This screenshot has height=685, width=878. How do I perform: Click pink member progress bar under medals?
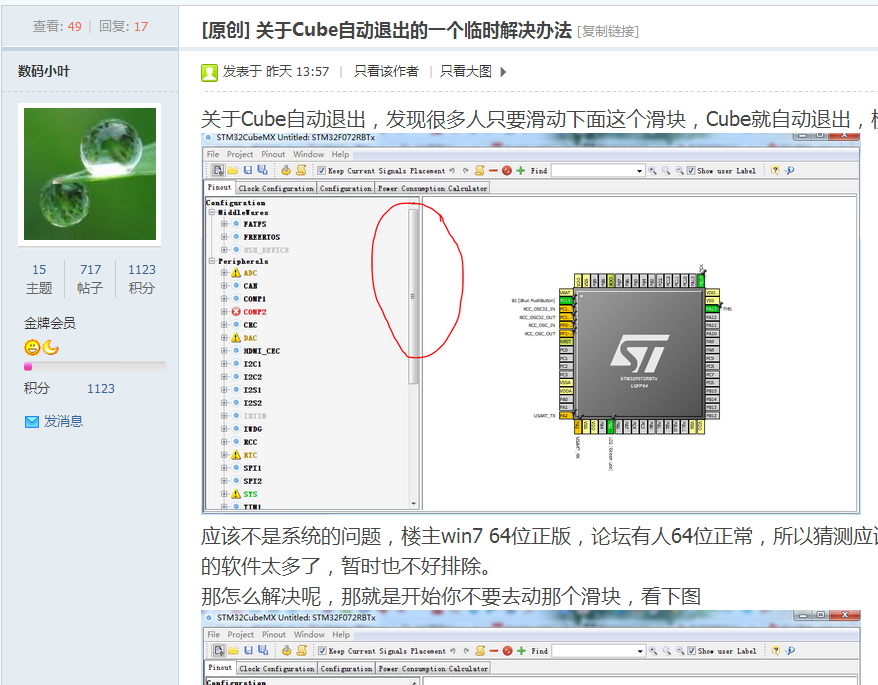coord(95,366)
